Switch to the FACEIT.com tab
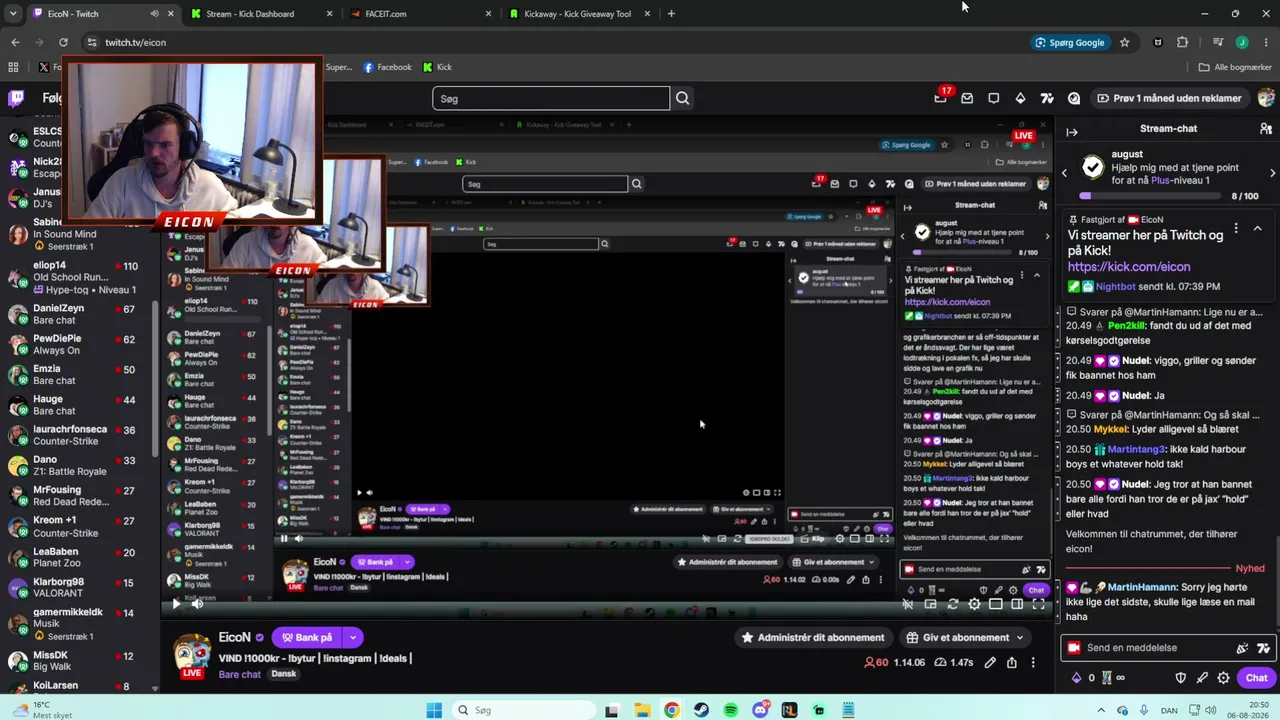This screenshot has height=720, width=1280. coord(420,14)
